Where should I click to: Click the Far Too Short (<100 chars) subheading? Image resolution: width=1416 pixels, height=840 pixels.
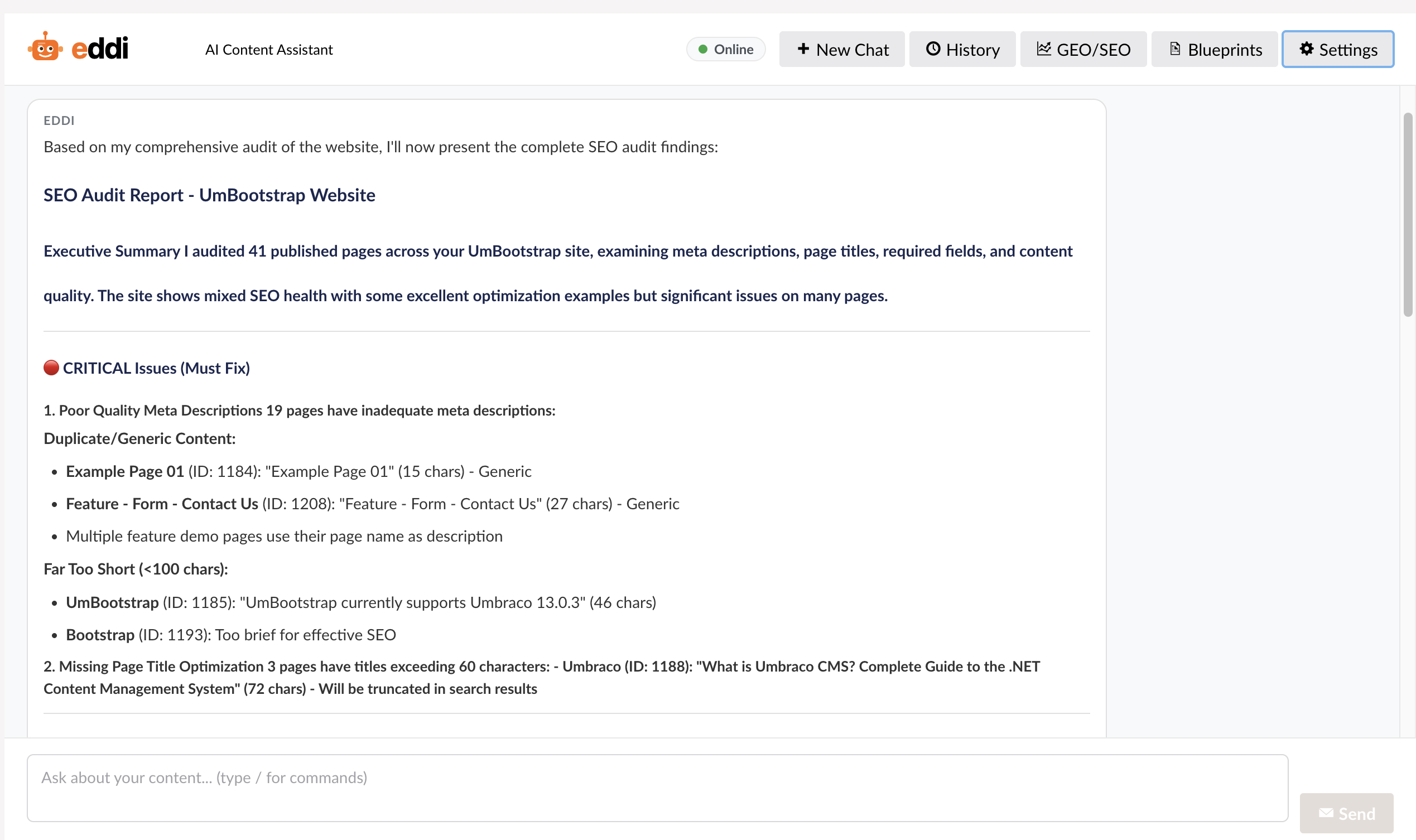[x=136, y=569]
